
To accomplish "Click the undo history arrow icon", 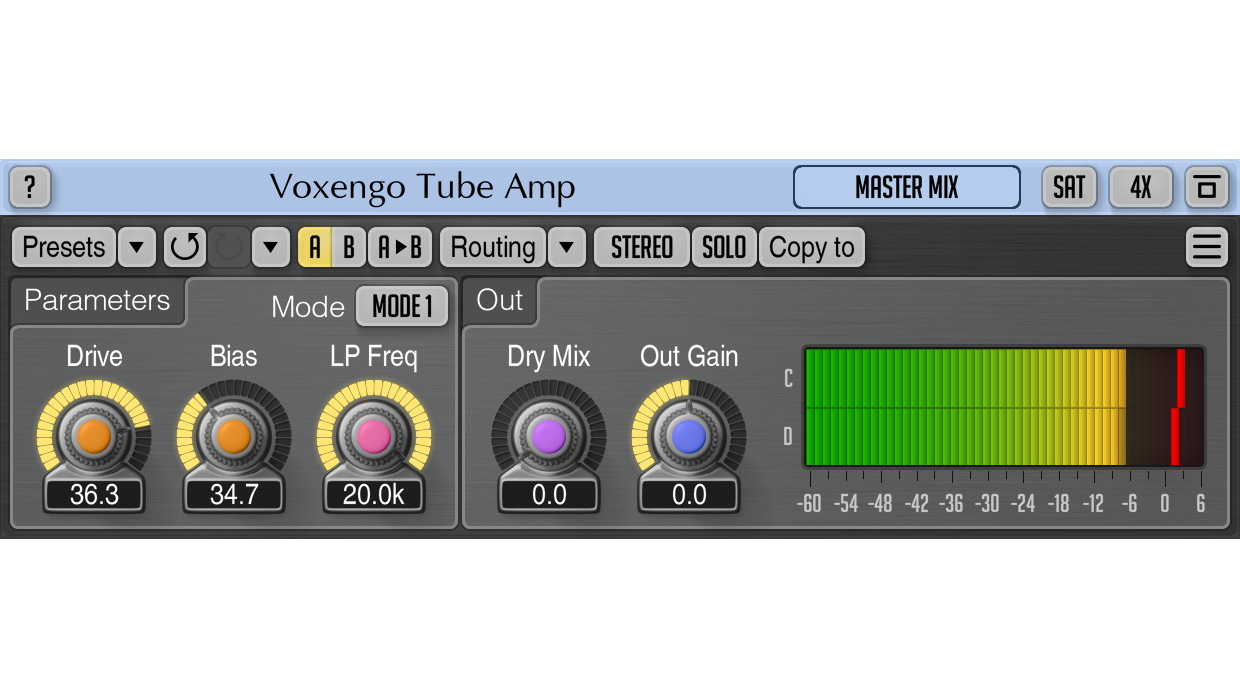I will pyautogui.click(x=184, y=247).
